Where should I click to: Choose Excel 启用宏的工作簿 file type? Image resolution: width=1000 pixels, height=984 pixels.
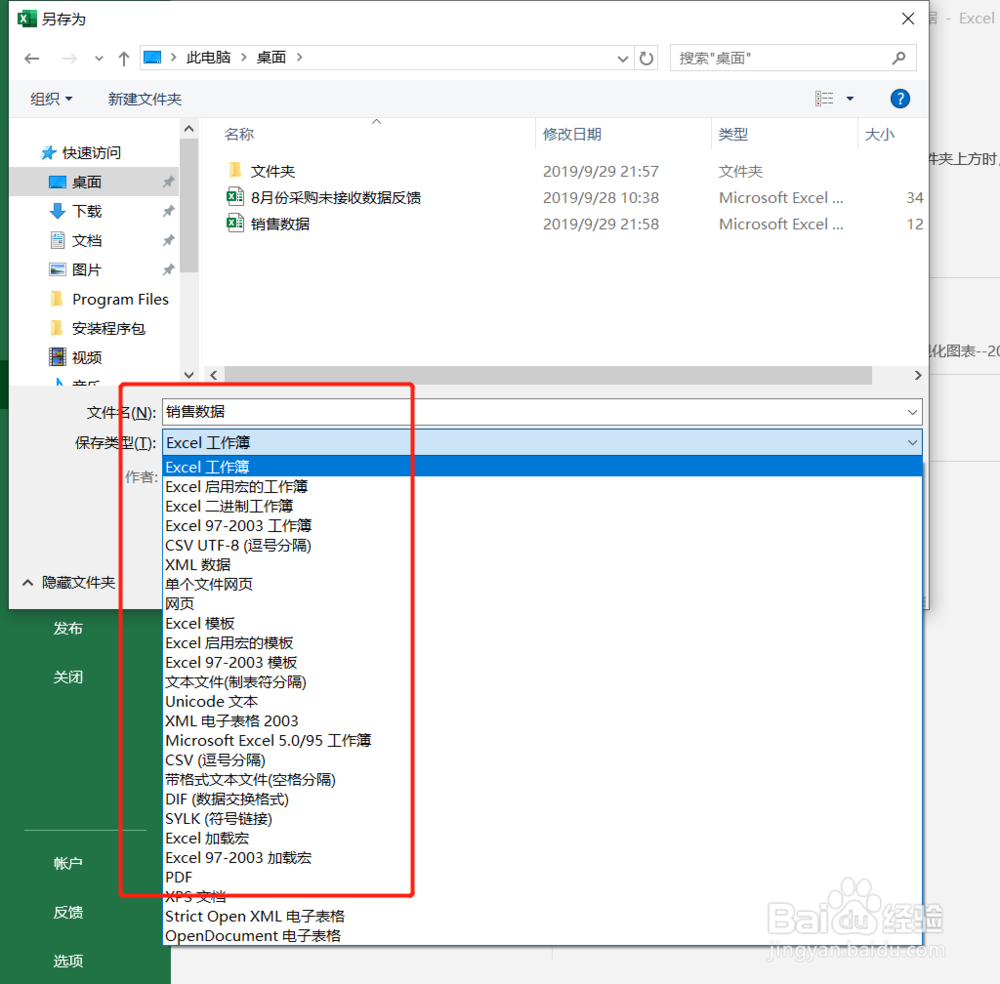coord(237,487)
